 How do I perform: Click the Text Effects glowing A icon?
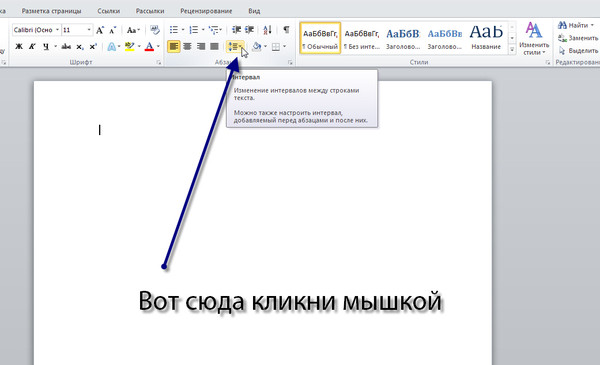pos(111,47)
